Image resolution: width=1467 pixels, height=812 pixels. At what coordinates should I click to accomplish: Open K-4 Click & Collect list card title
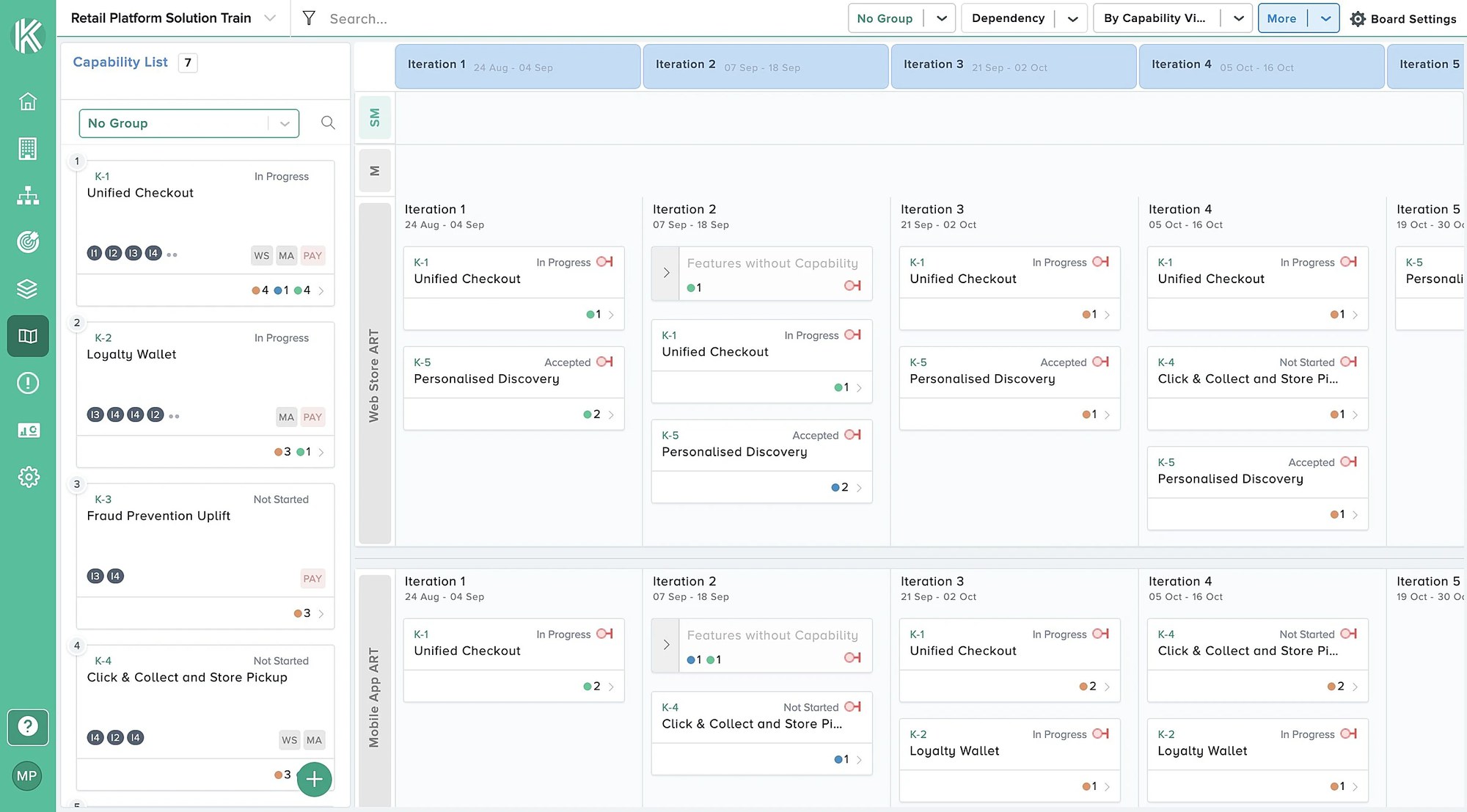pyautogui.click(x=187, y=677)
